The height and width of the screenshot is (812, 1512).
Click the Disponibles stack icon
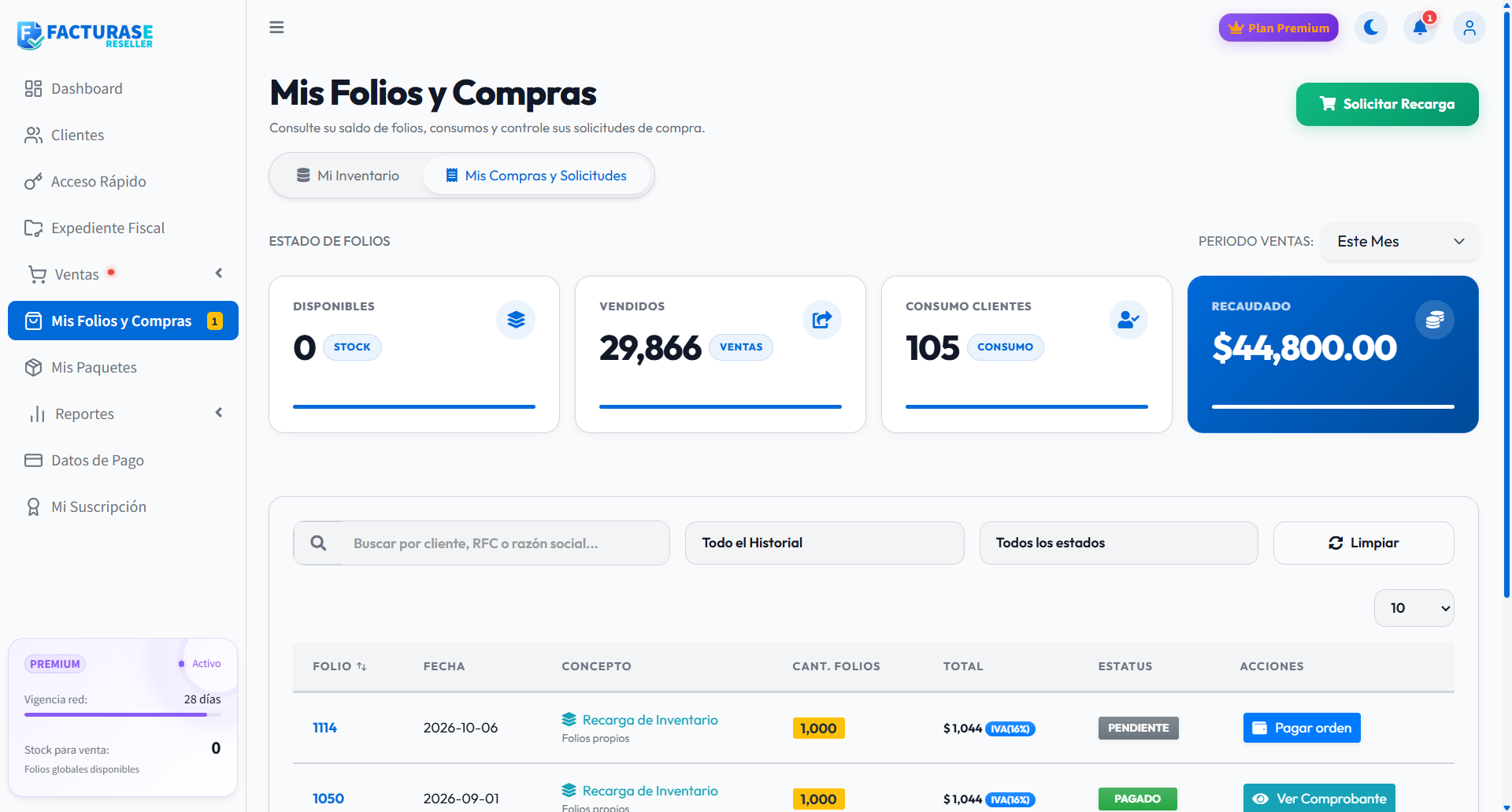pos(516,320)
